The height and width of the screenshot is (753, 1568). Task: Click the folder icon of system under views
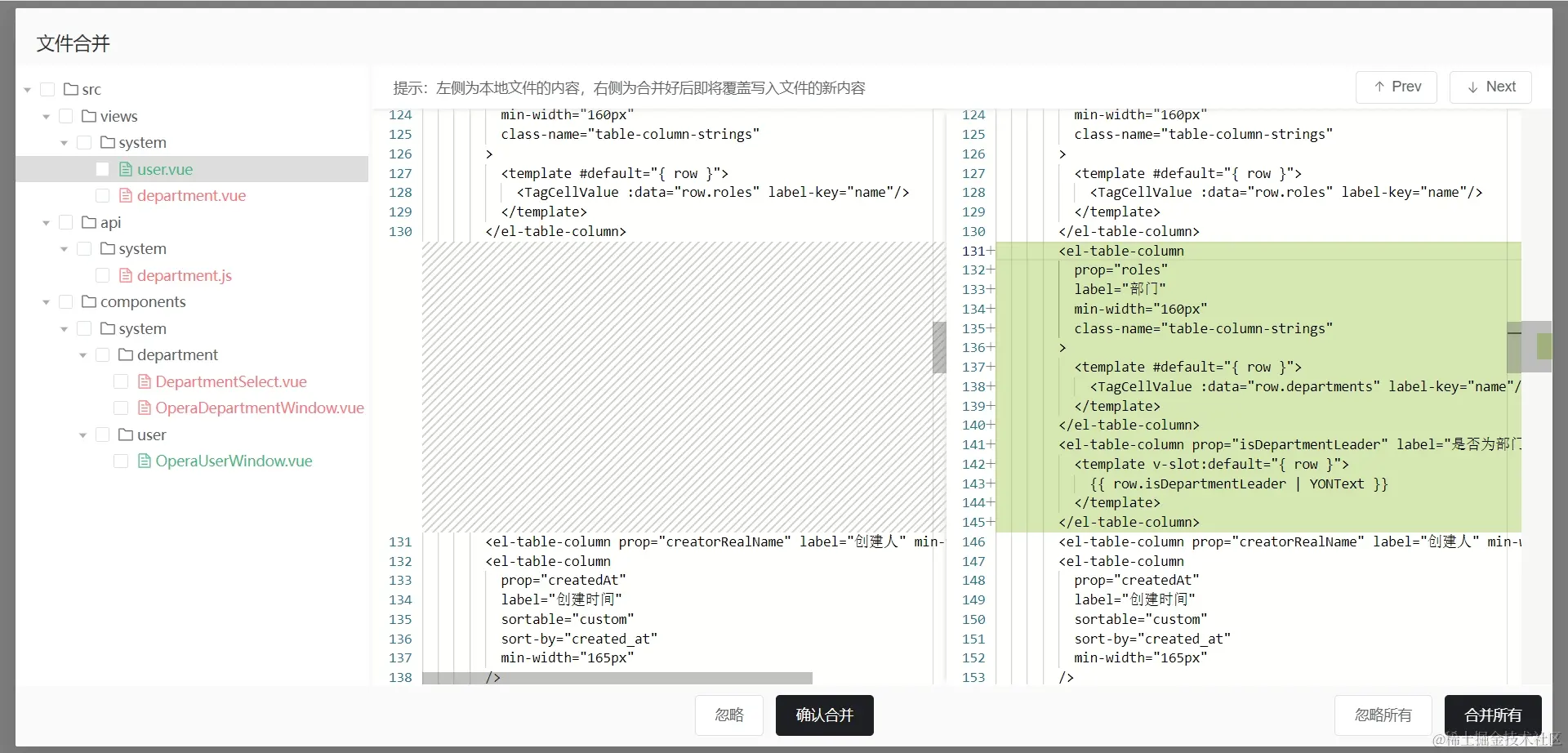click(x=108, y=142)
